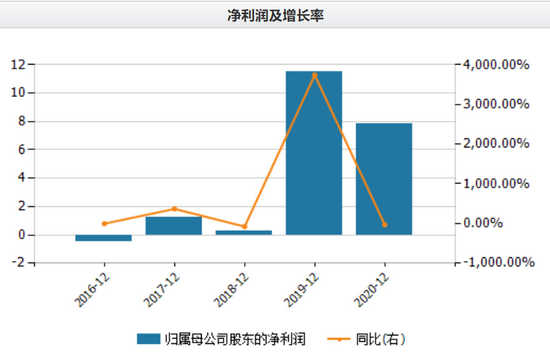Click the x-axis label 2017-12

(162, 290)
